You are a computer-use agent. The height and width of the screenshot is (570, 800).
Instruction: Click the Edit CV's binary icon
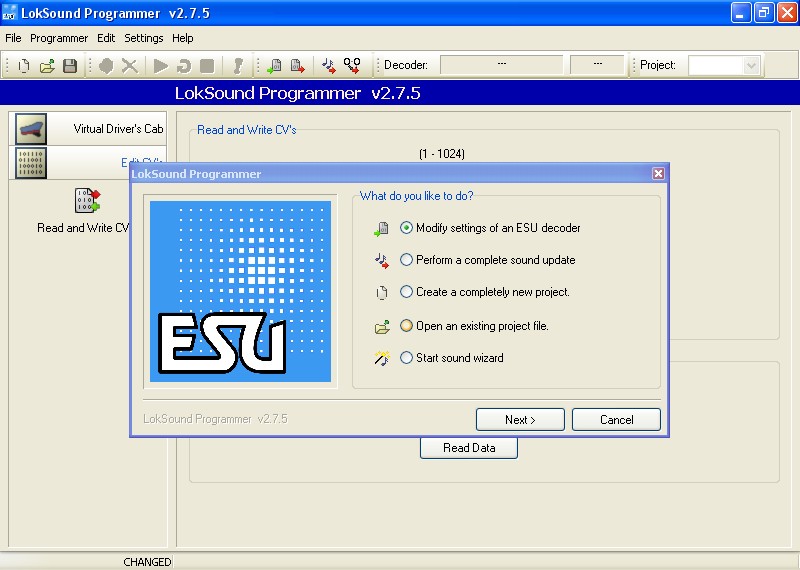pos(31,163)
